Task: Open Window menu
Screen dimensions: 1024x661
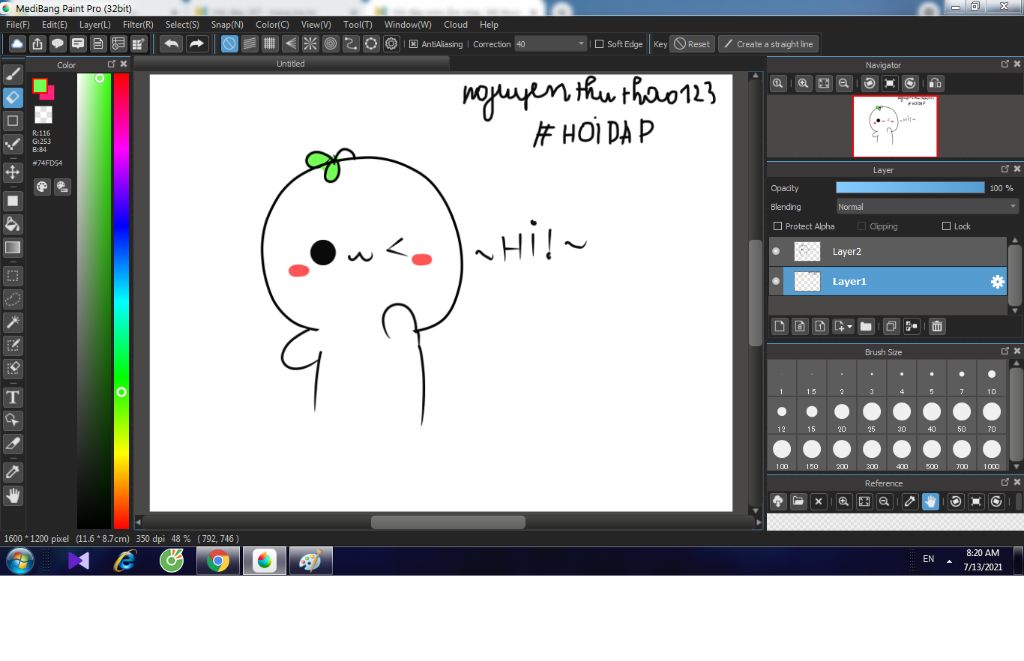Action: coord(408,24)
